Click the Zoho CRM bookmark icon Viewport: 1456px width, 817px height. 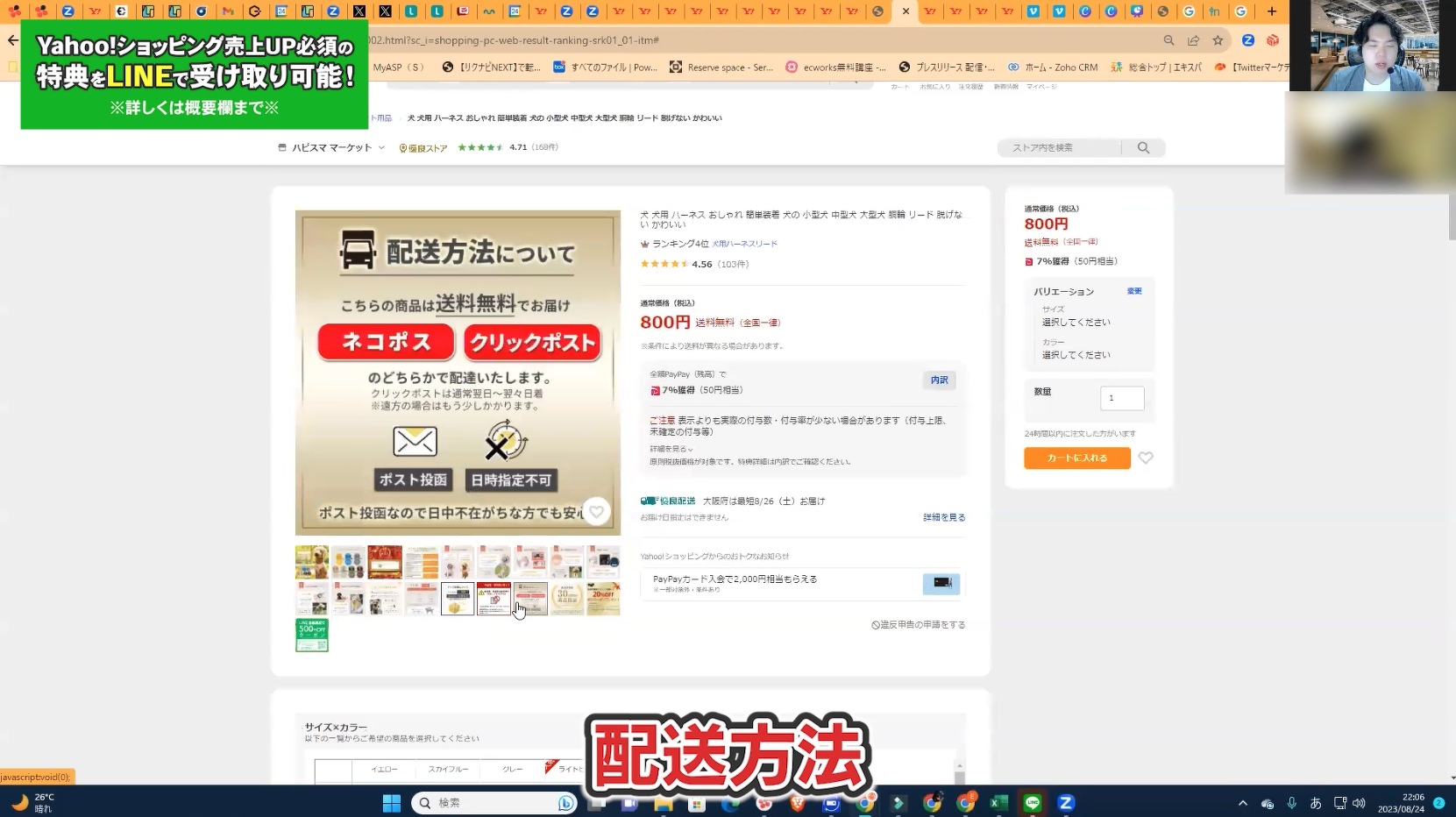[x=1014, y=67]
